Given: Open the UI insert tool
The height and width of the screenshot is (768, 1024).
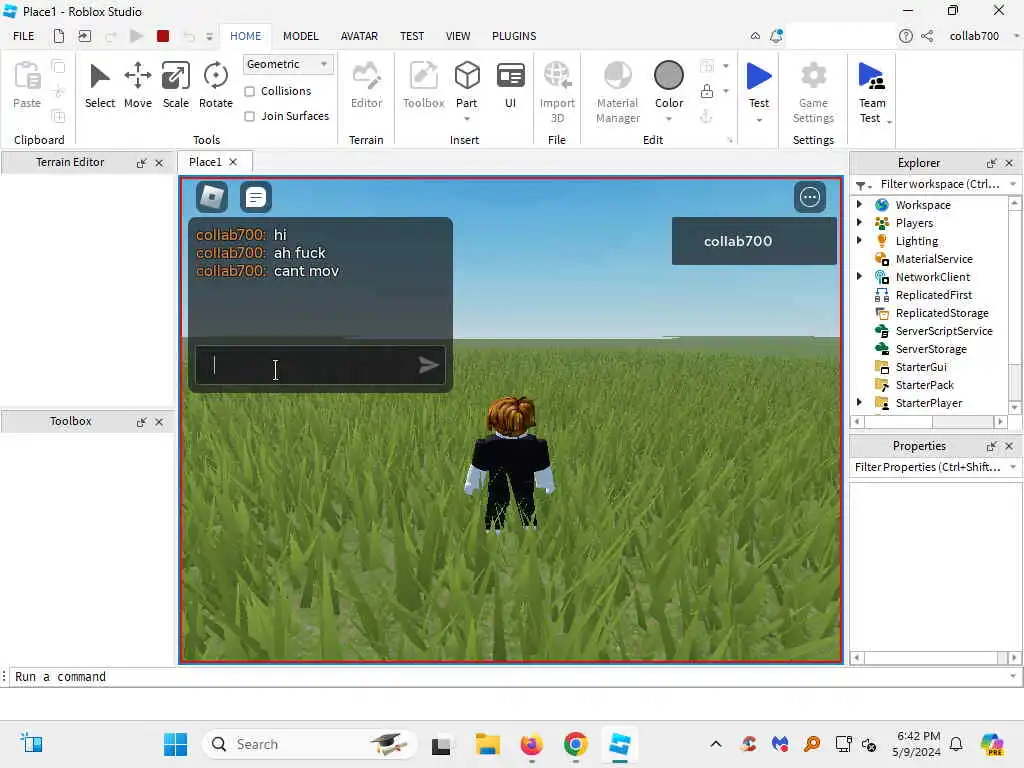Looking at the screenshot, I should (x=510, y=85).
